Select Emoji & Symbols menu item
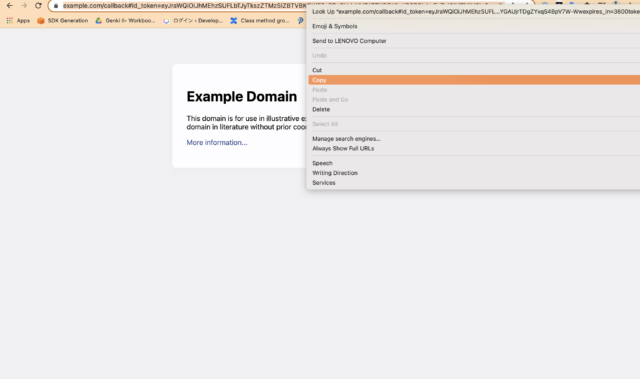This screenshot has height=379, width=640. (474, 26)
